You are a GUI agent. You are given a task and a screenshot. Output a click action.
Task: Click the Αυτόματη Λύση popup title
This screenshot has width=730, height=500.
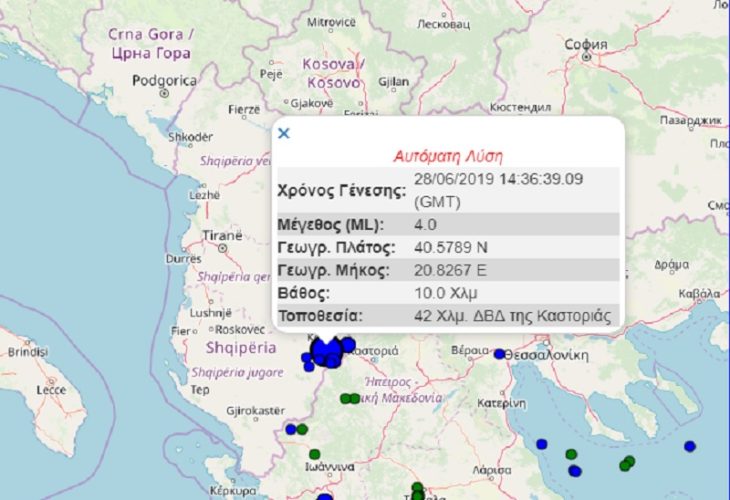[446, 156]
